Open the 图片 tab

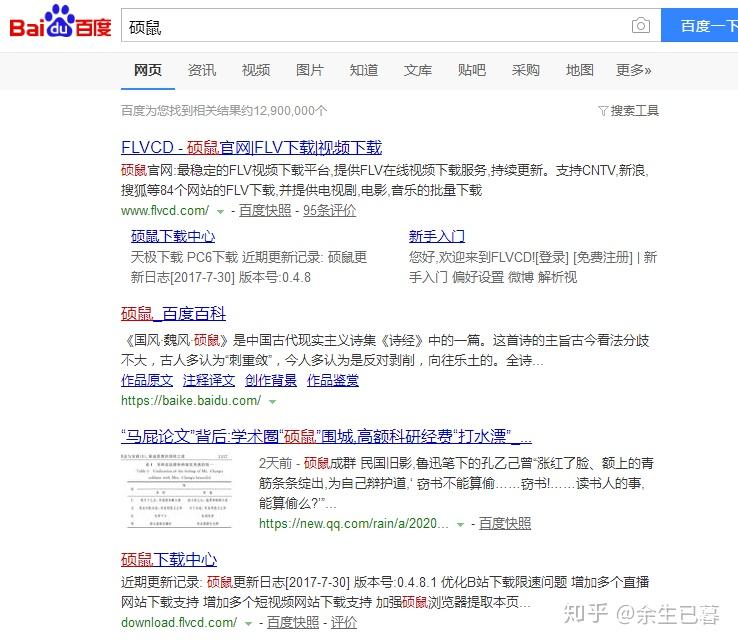[x=310, y=70]
